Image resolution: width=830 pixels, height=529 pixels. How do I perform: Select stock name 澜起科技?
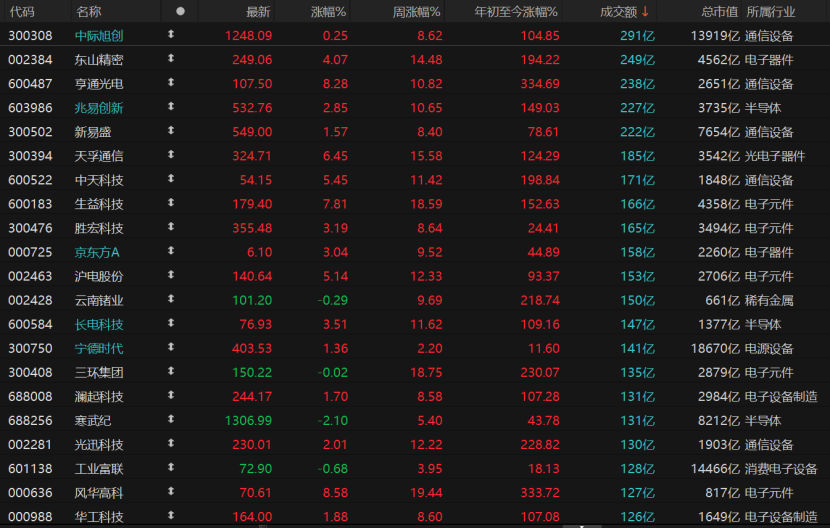tap(99, 397)
